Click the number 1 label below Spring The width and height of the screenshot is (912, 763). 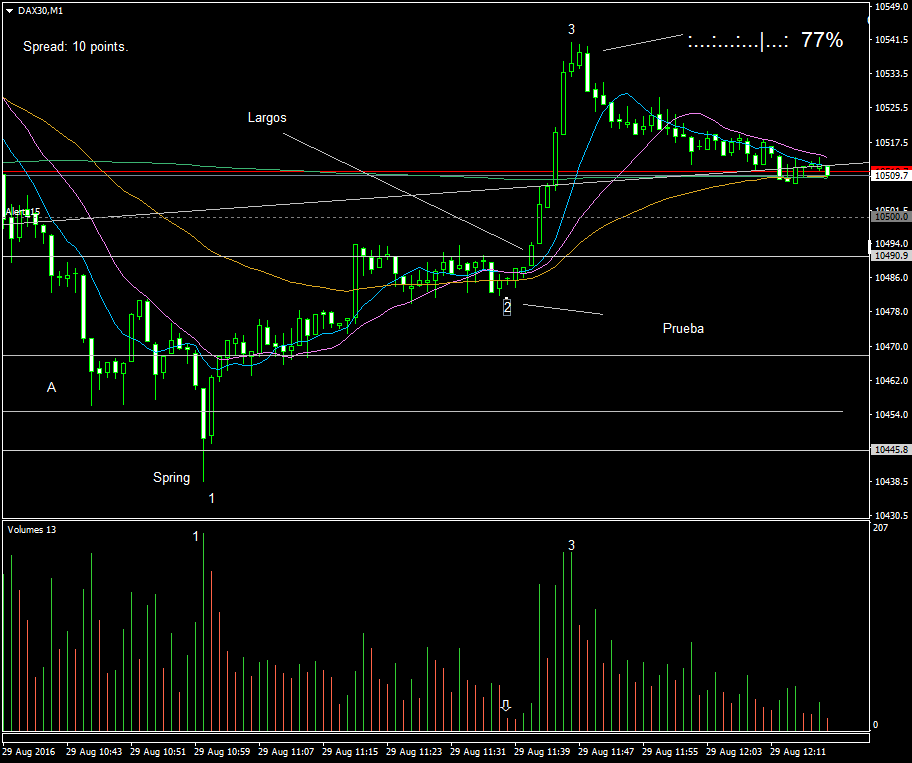pos(211,497)
